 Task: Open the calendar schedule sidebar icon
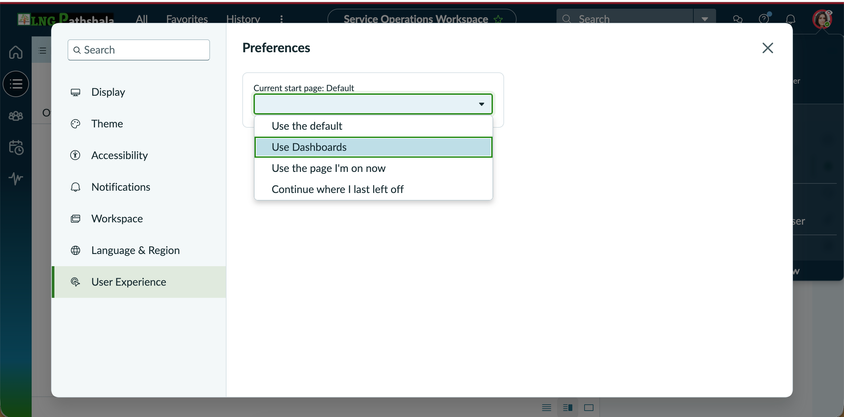click(16, 147)
